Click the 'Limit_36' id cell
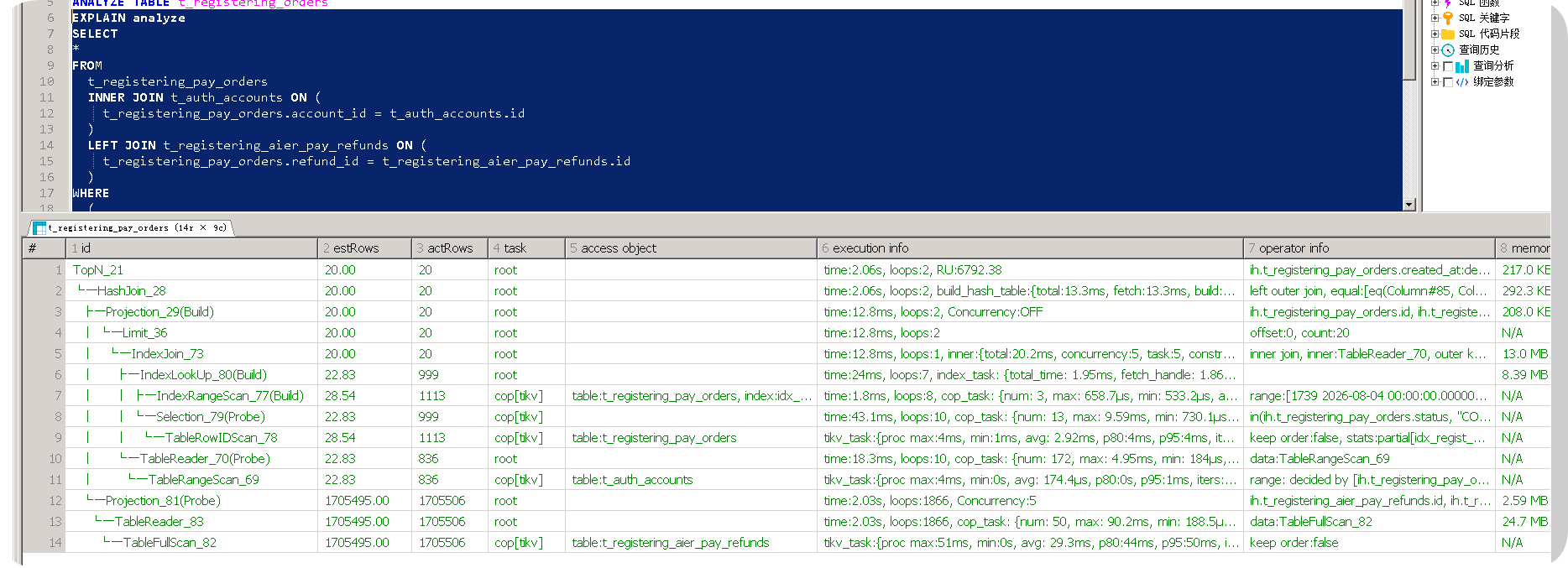This screenshot has width=1568, height=568. (x=191, y=333)
